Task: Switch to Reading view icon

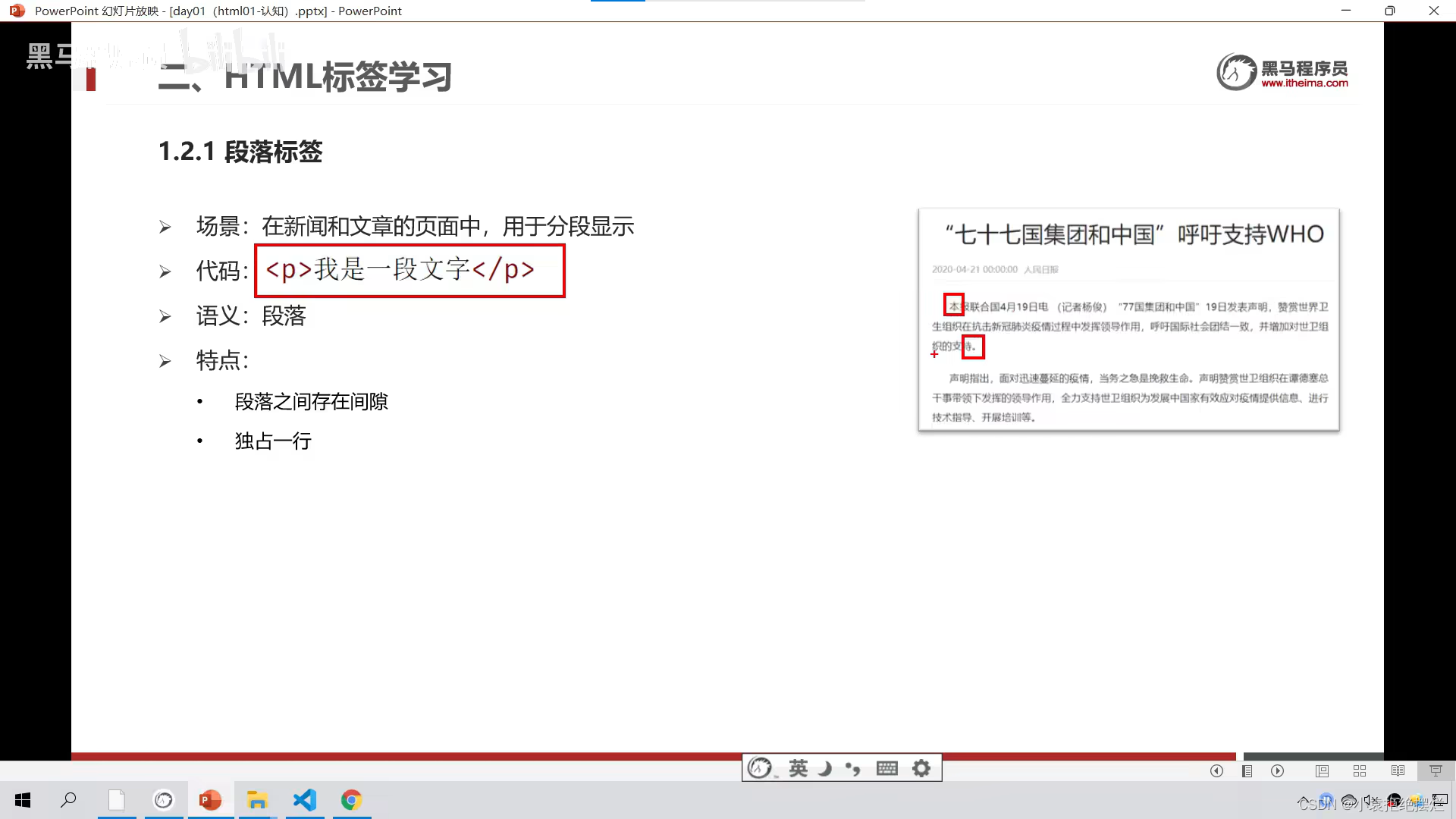Action: point(1398,770)
